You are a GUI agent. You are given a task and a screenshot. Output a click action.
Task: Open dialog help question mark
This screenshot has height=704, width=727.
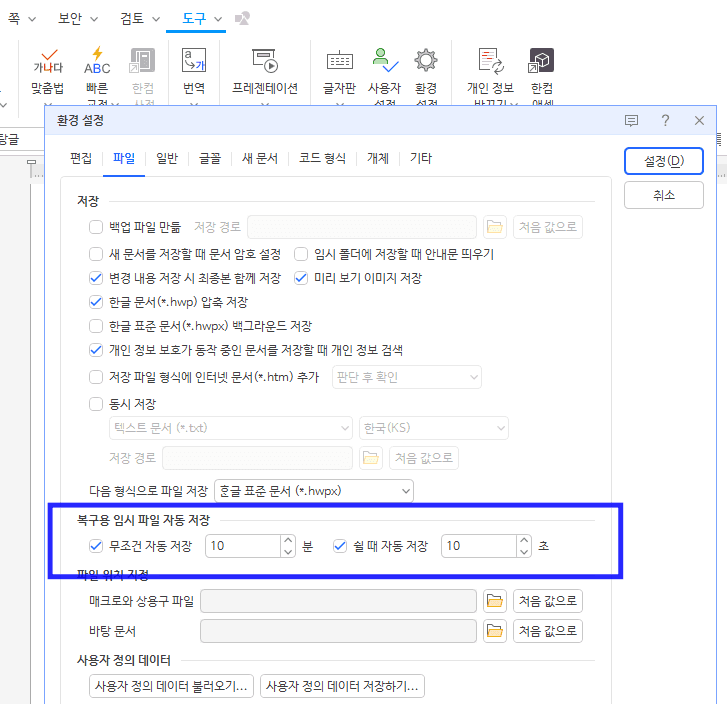[665, 121]
